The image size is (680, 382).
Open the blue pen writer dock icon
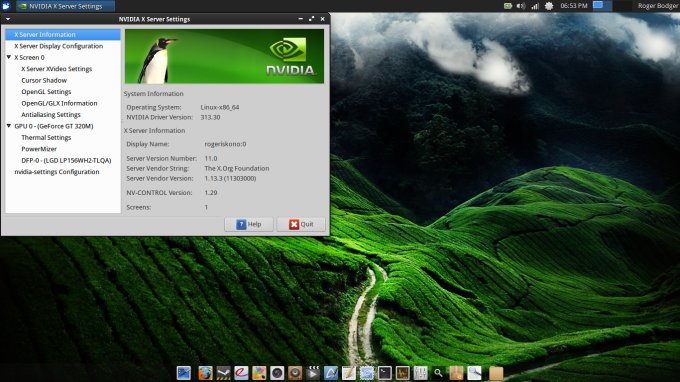(x=330, y=372)
